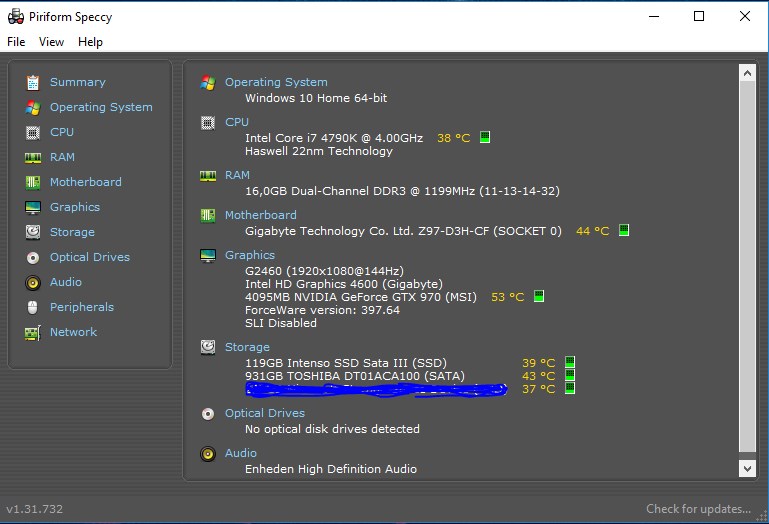The width and height of the screenshot is (769, 524).
Task: Click the monitor icon beside the Graphics heading
Action: tap(208, 256)
